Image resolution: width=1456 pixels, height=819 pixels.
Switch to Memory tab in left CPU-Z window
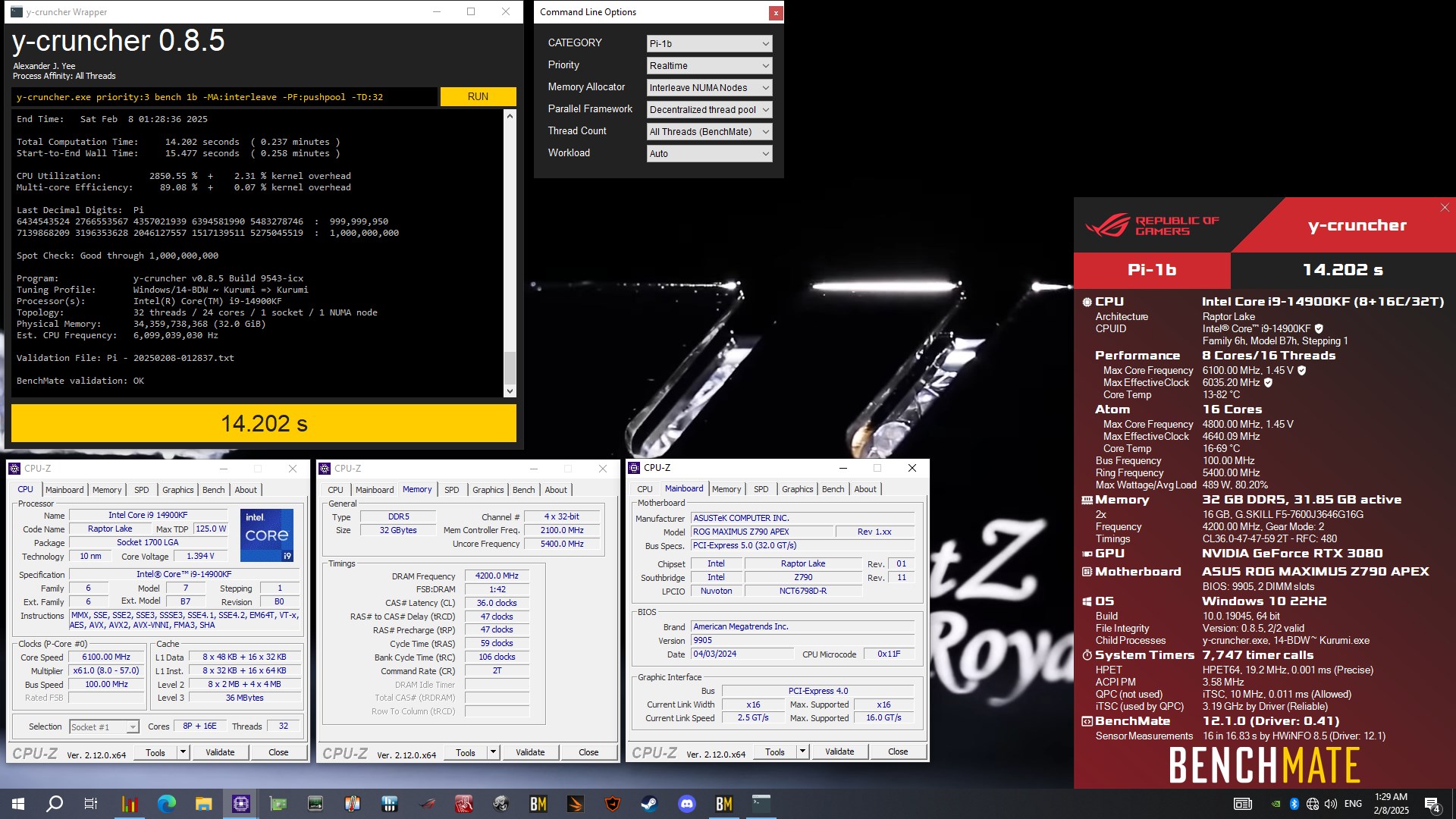(x=107, y=490)
